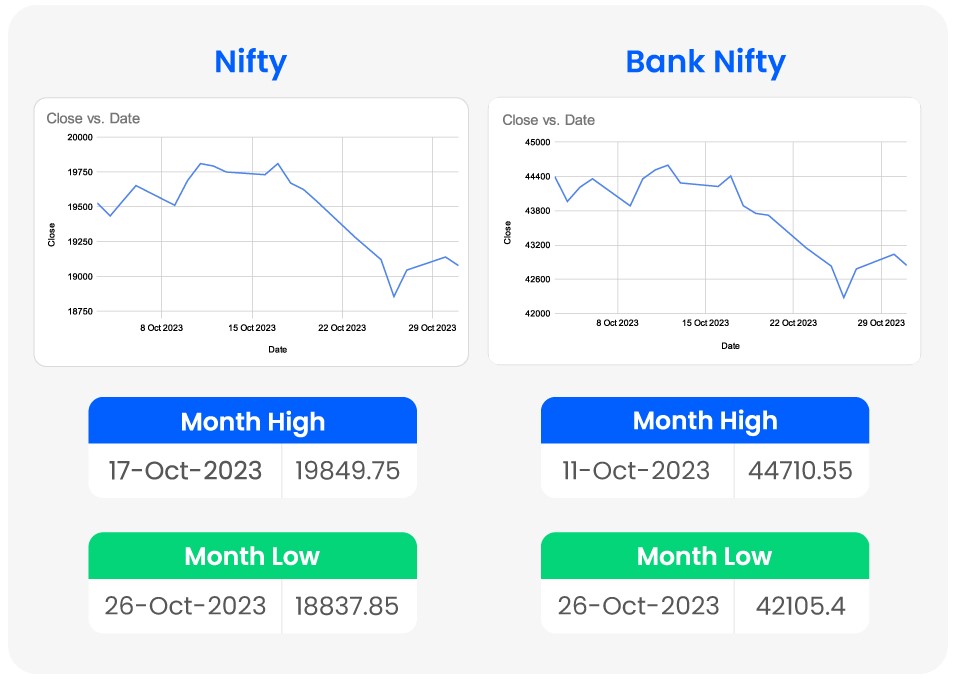Select the 19849.75 value cell
953x679 pixels.
pos(349,471)
